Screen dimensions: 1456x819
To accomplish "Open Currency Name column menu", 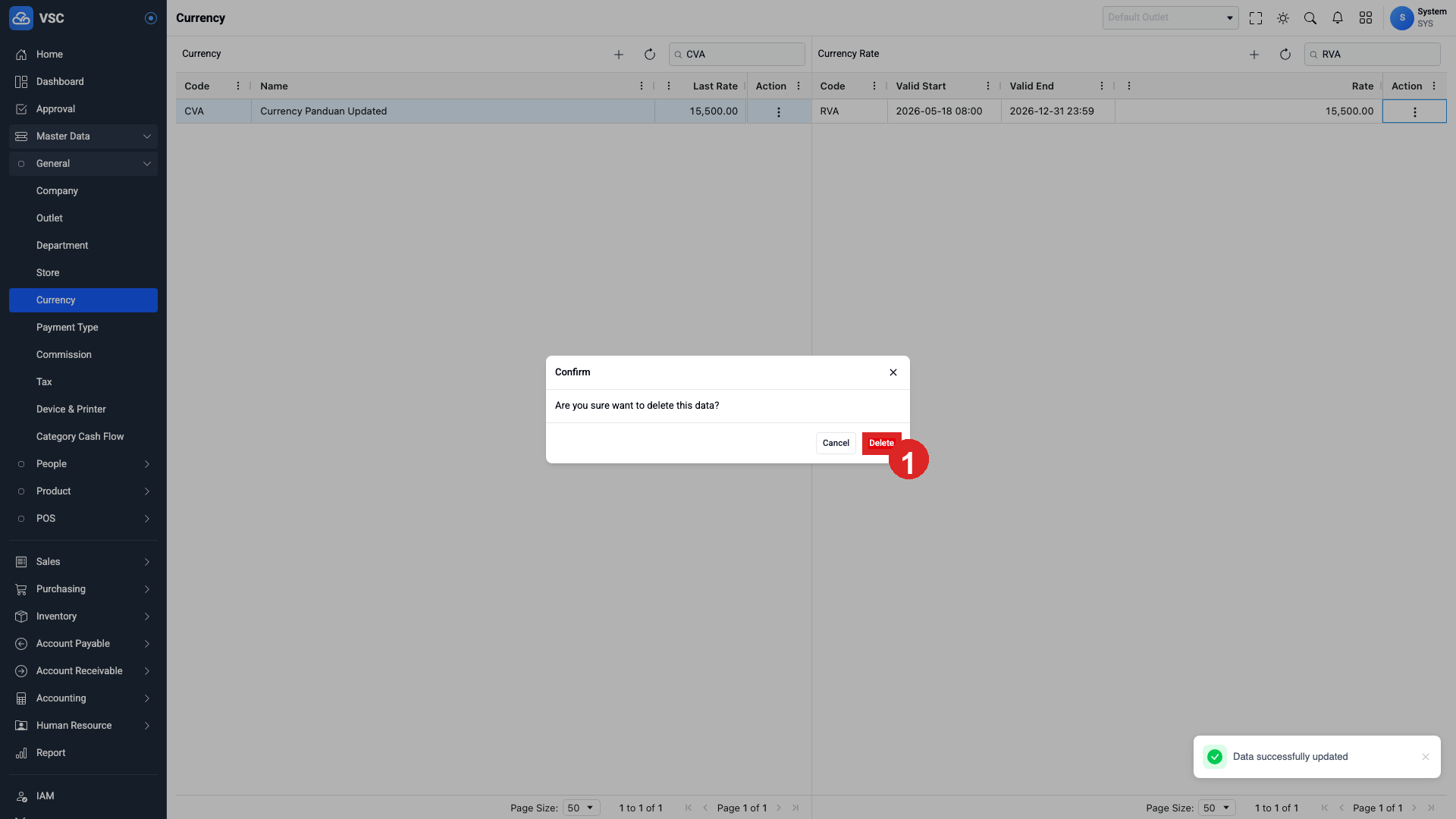I will pos(642,86).
